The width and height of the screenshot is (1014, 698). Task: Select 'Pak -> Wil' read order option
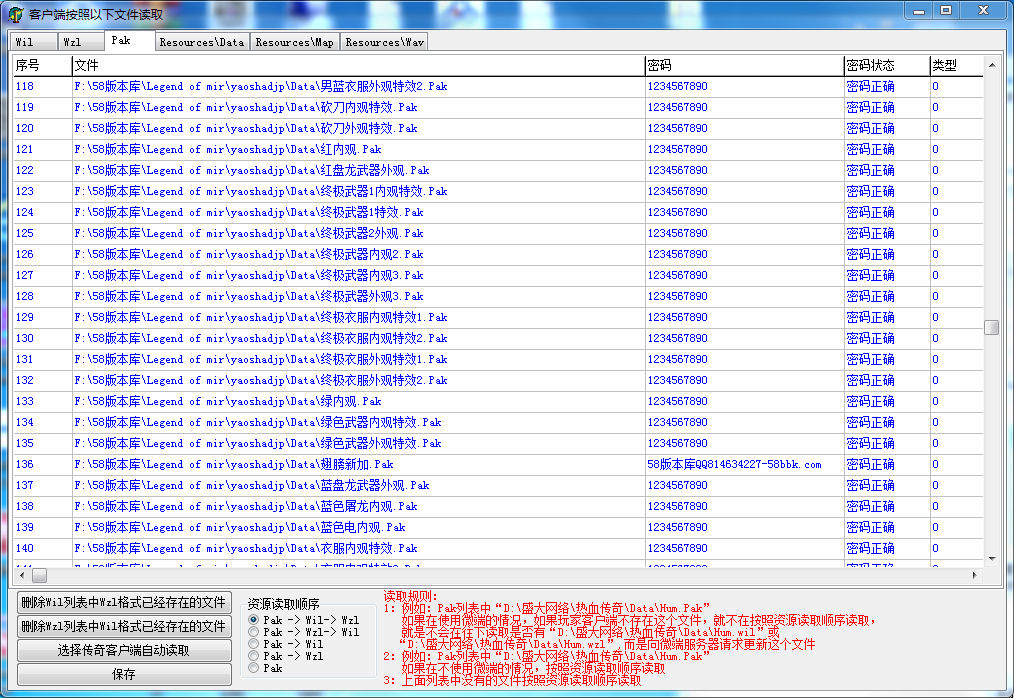click(254, 645)
